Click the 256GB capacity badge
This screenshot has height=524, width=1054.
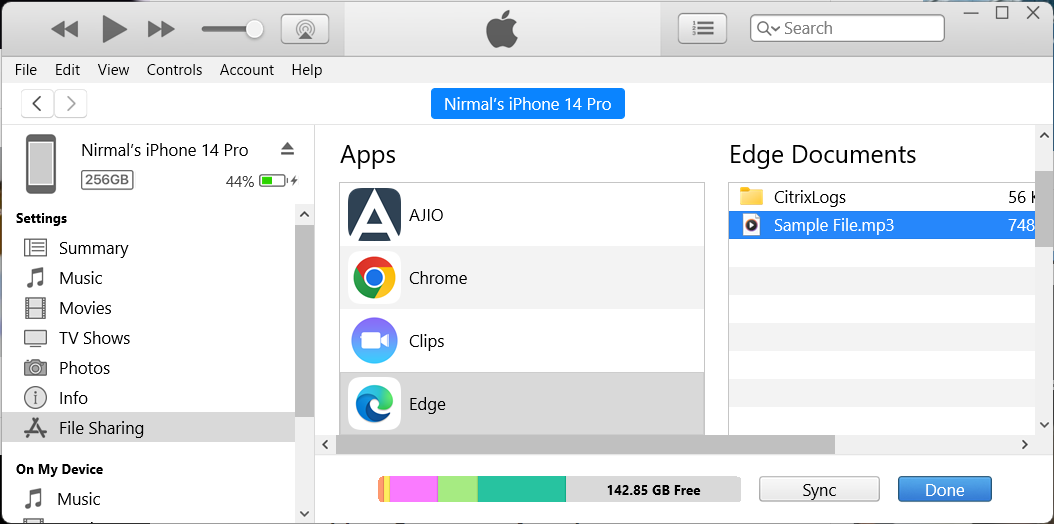107,180
